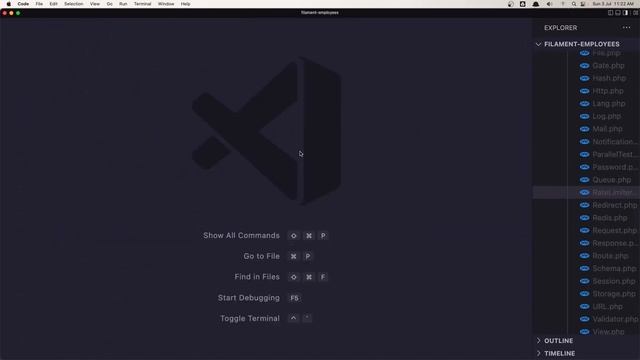Open the Run menu
The height and width of the screenshot is (360, 640).
(123, 4)
